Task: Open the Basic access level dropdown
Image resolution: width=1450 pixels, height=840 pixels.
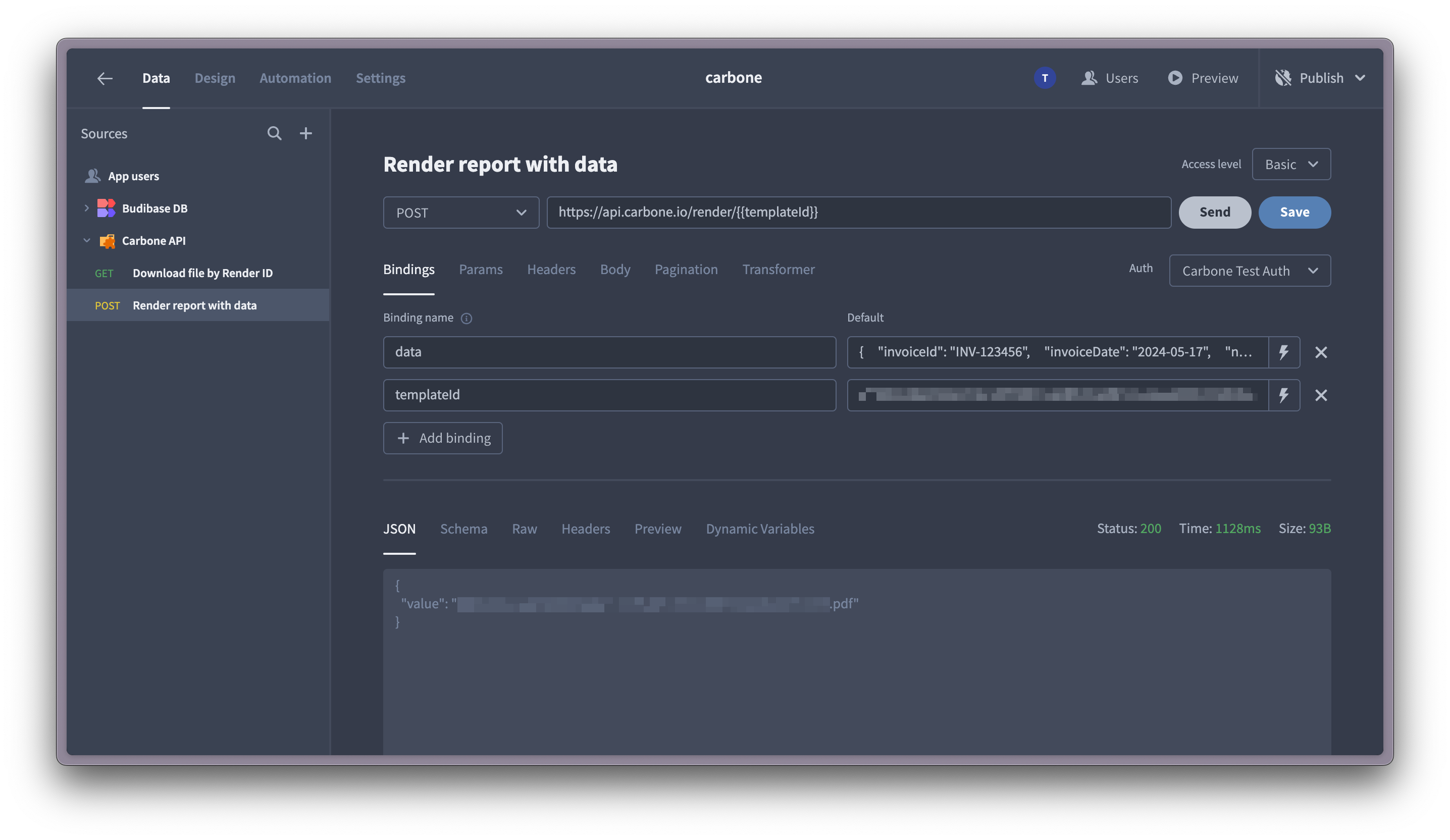Action: [1291, 165]
